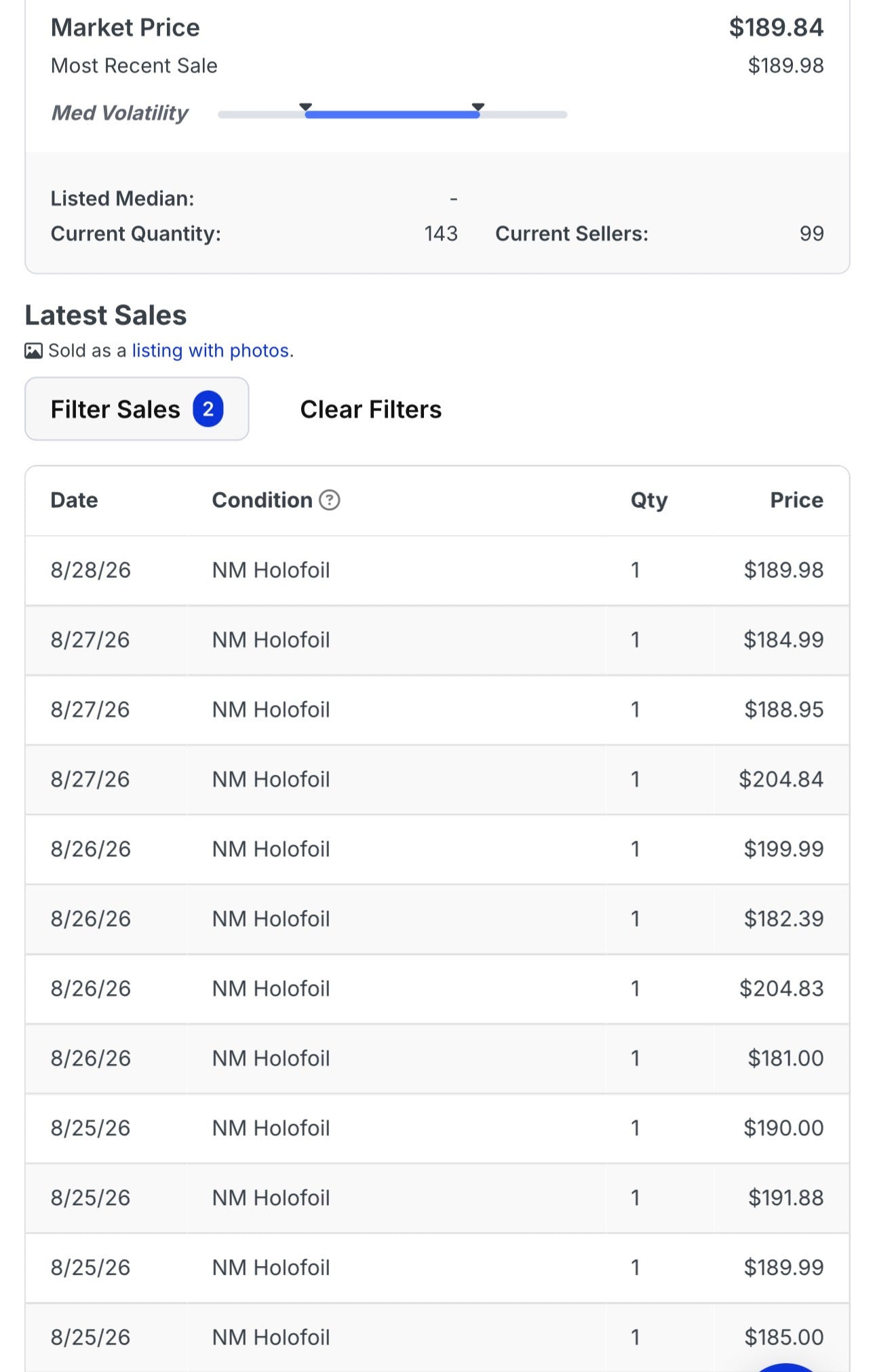
Task: Click the Qty column header
Action: [x=649, y=501]
